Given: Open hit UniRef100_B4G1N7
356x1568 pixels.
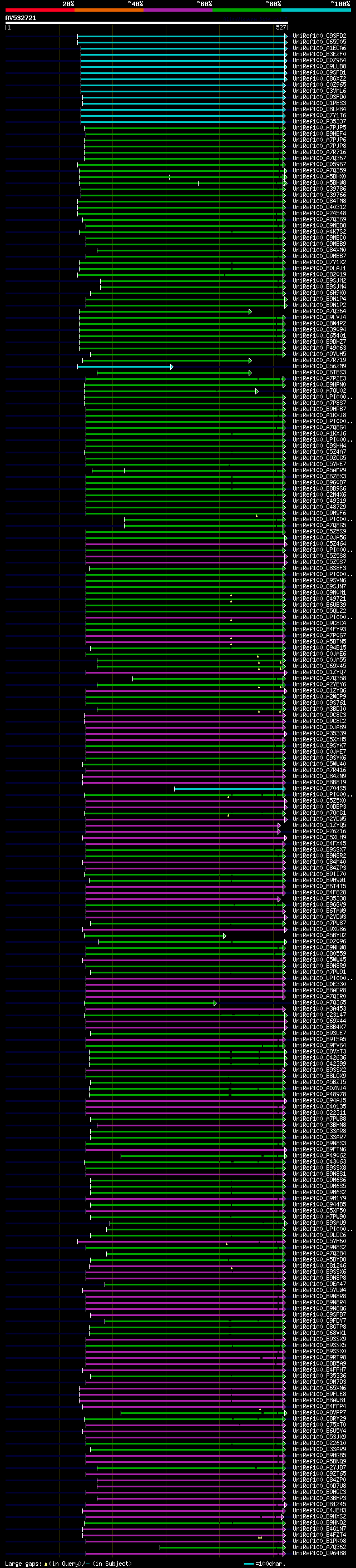Looking at the screenshot, I should tap(319, 1529).
